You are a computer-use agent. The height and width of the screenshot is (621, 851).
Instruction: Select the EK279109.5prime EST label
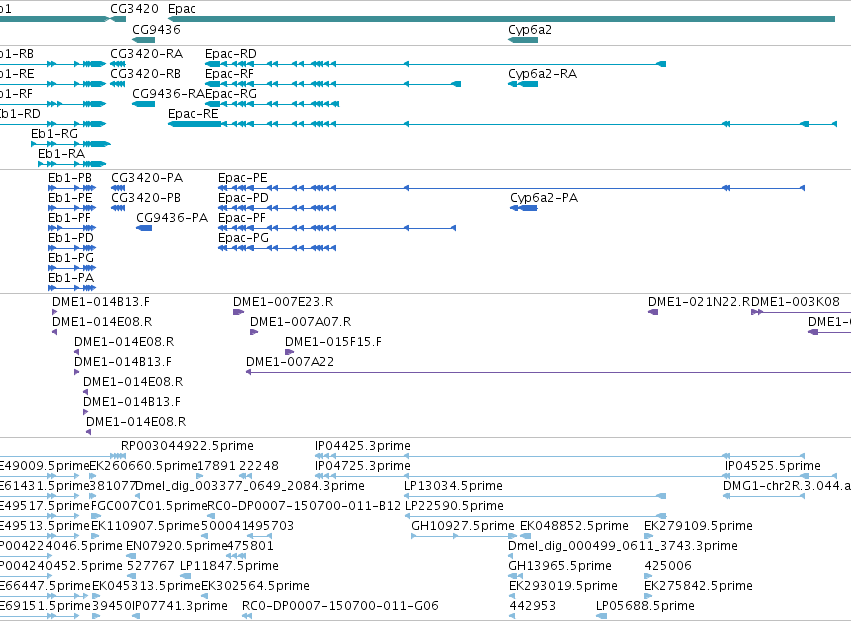point(698,526)
